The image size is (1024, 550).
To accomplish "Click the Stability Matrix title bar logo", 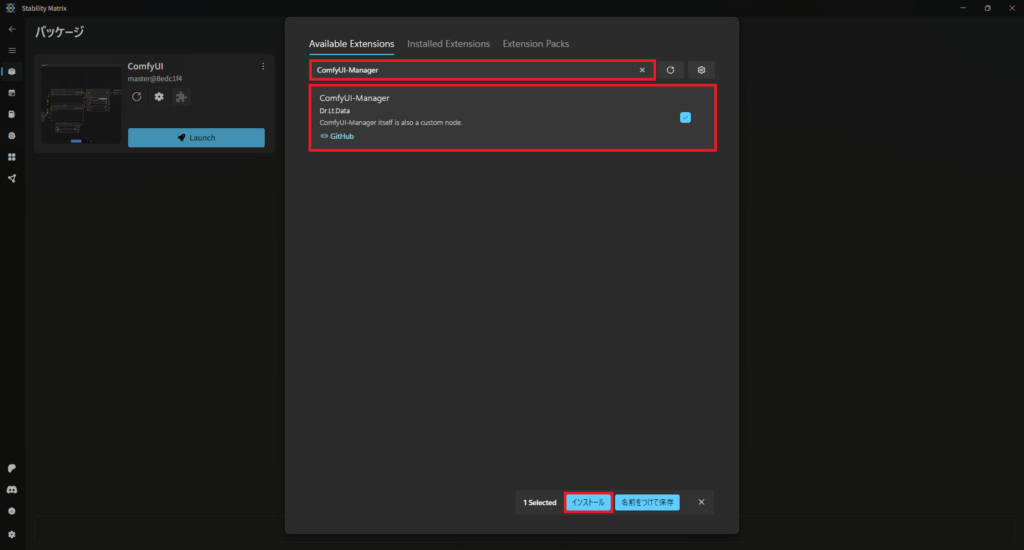I will [10, 8].
